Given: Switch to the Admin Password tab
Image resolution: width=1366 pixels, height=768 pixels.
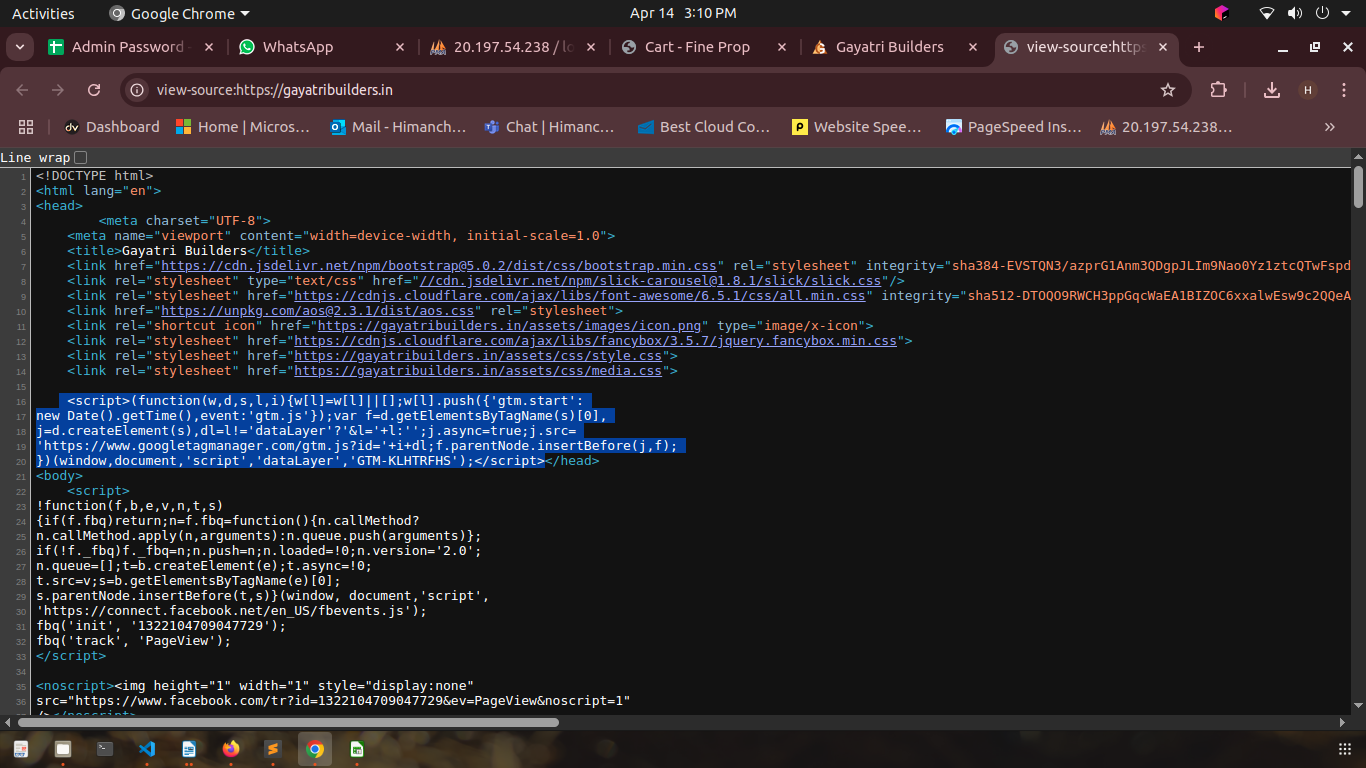Looking at the screenshot, I should (x=128, y=47).
